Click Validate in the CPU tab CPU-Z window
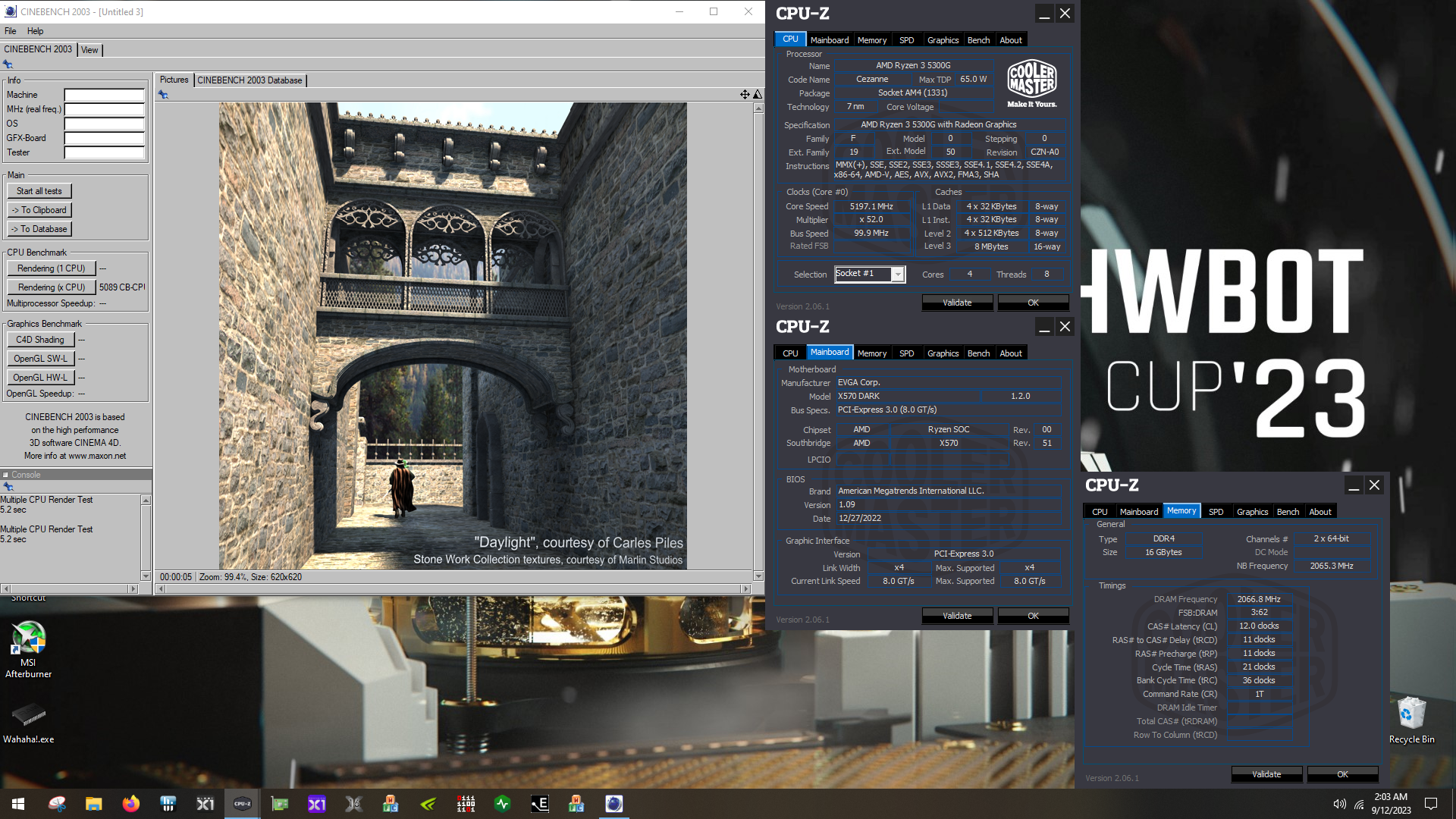This screenshot has height=819, width=1456. 957,303
